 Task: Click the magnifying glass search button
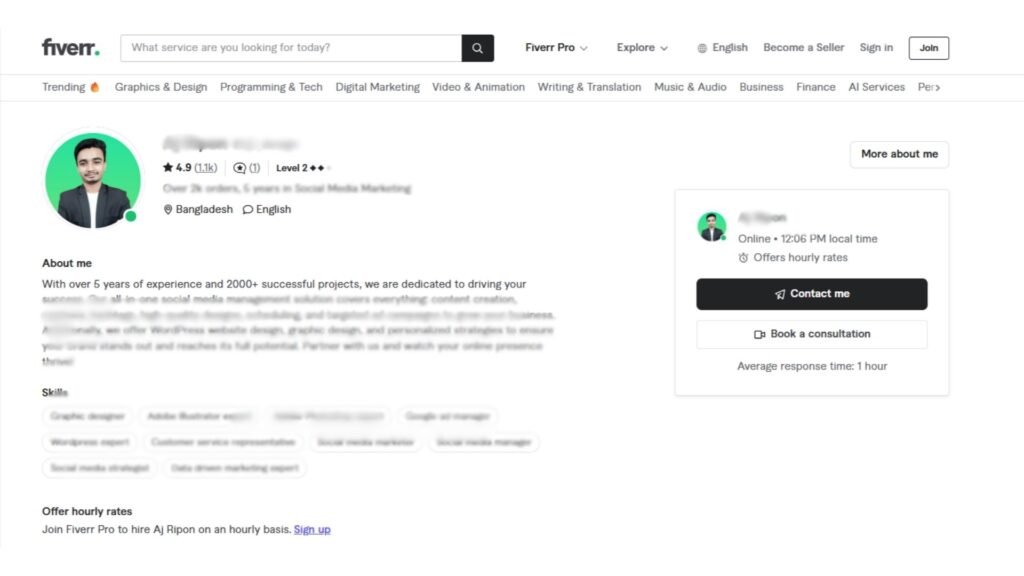(x=477, y=48)
